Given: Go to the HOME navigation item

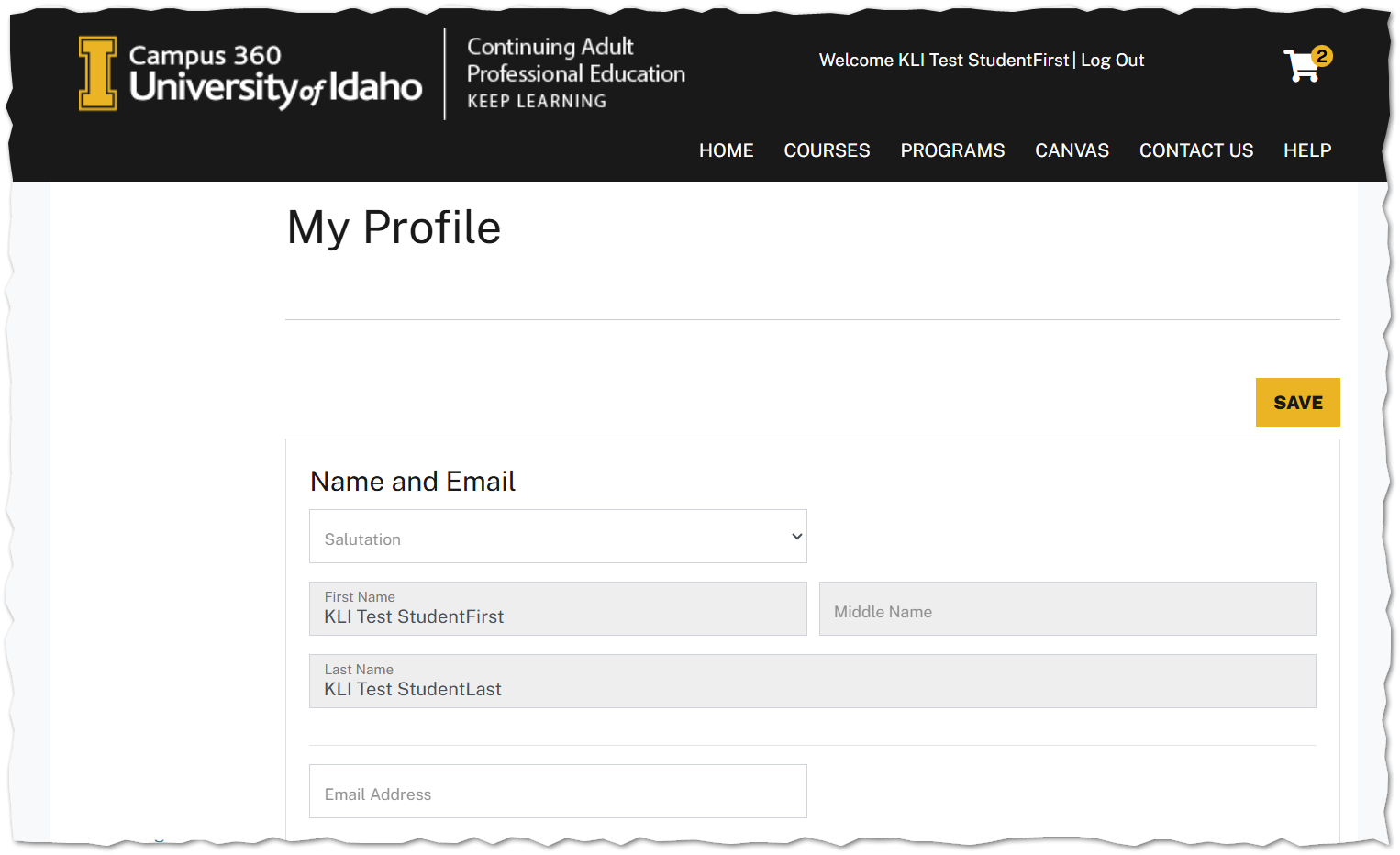Looking at the screenshot, I should click(726, 150).
